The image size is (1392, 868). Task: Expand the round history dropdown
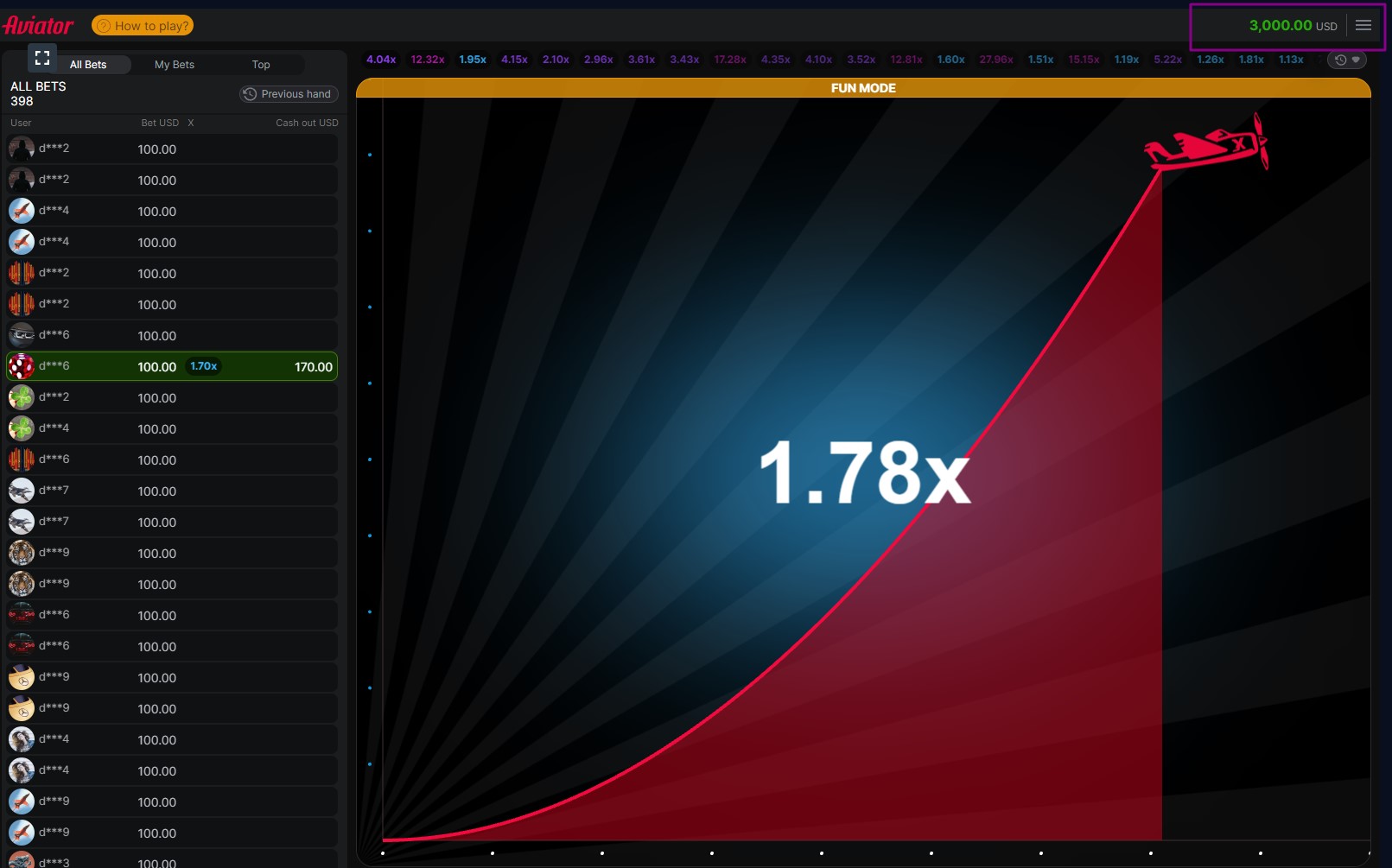[x=1347, y=60]
